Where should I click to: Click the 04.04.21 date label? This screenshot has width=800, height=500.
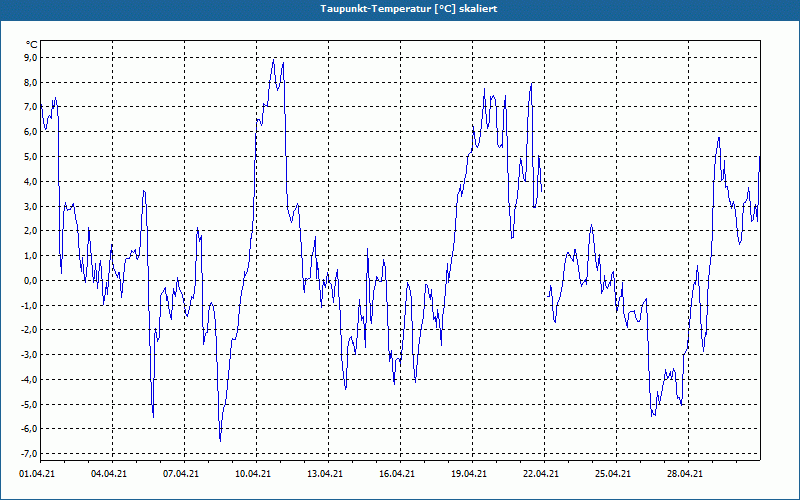[109, 473]
